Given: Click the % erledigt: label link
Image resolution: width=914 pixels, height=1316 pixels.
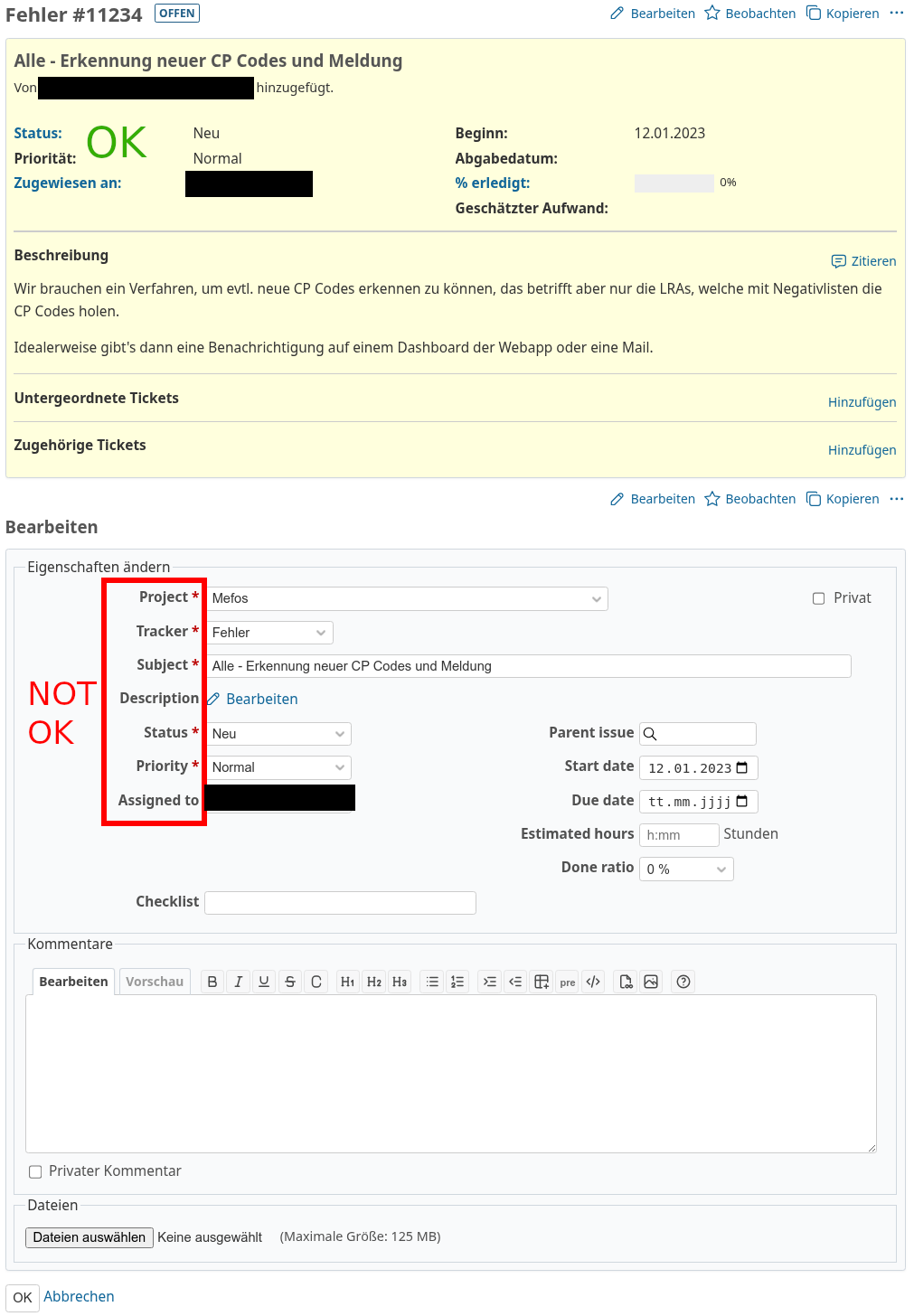Looking at the screenshot, I should (493, 183).
